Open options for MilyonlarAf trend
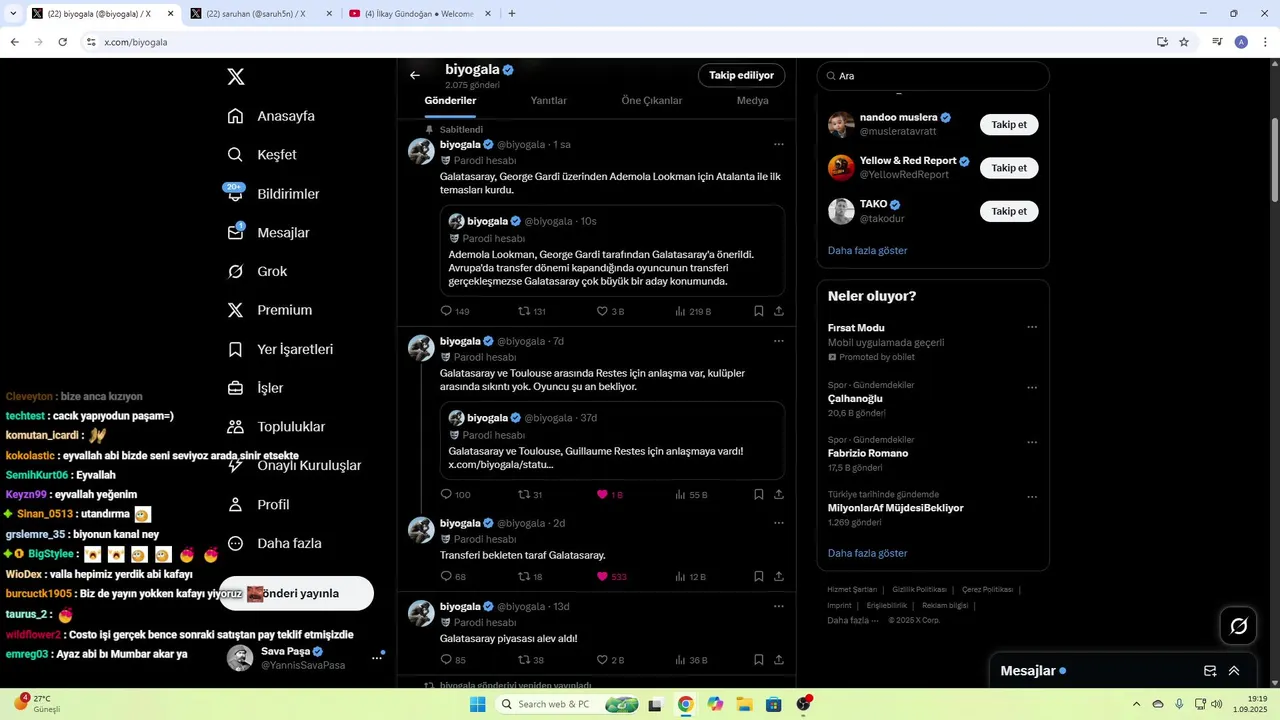The height and width of the screenshot is (720, 1280). (x=1032, y=496)
